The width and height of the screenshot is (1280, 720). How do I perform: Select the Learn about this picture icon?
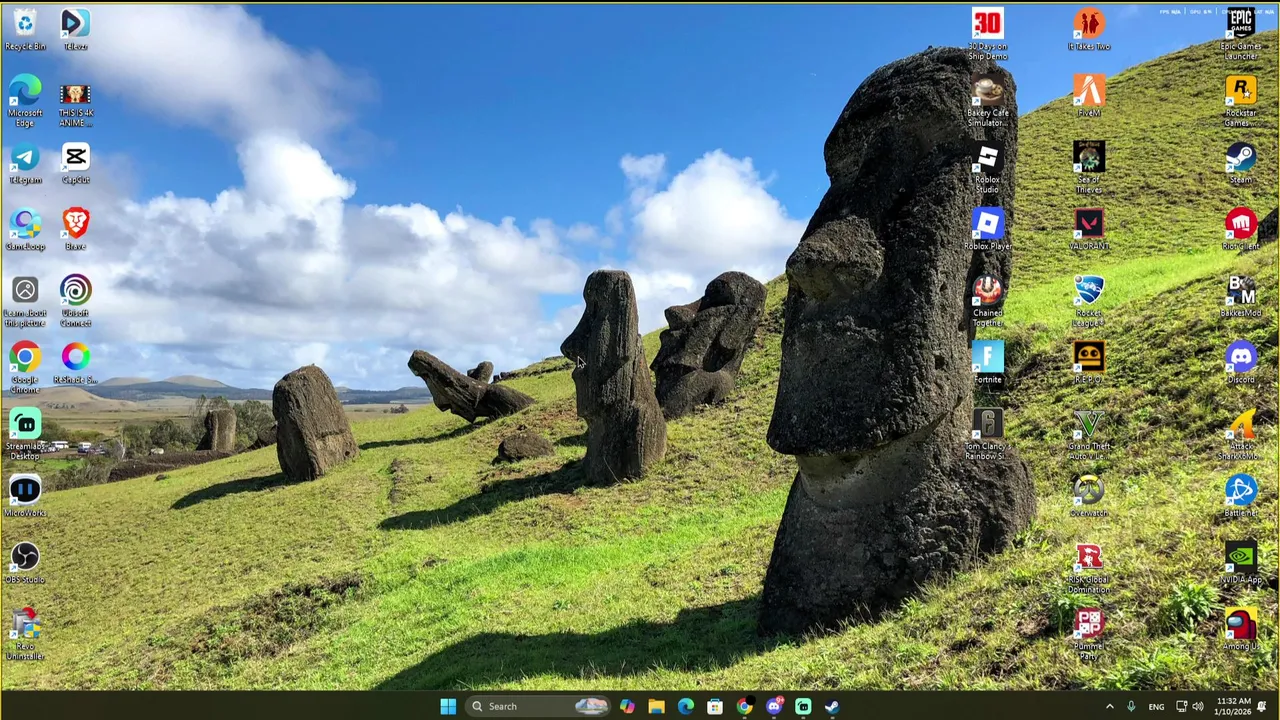click(25, 302)
